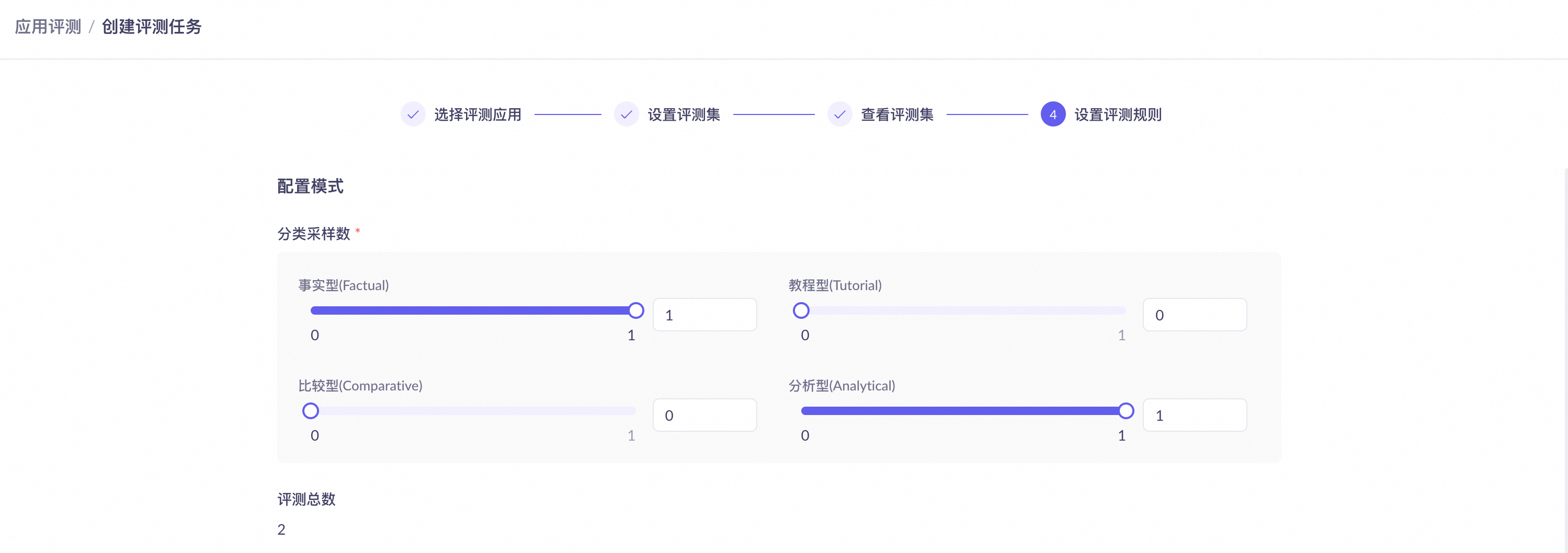This screenshot has width=1568, height=553.
Task: Focus the Analytical sample count input
Action: coord(1194,416)
